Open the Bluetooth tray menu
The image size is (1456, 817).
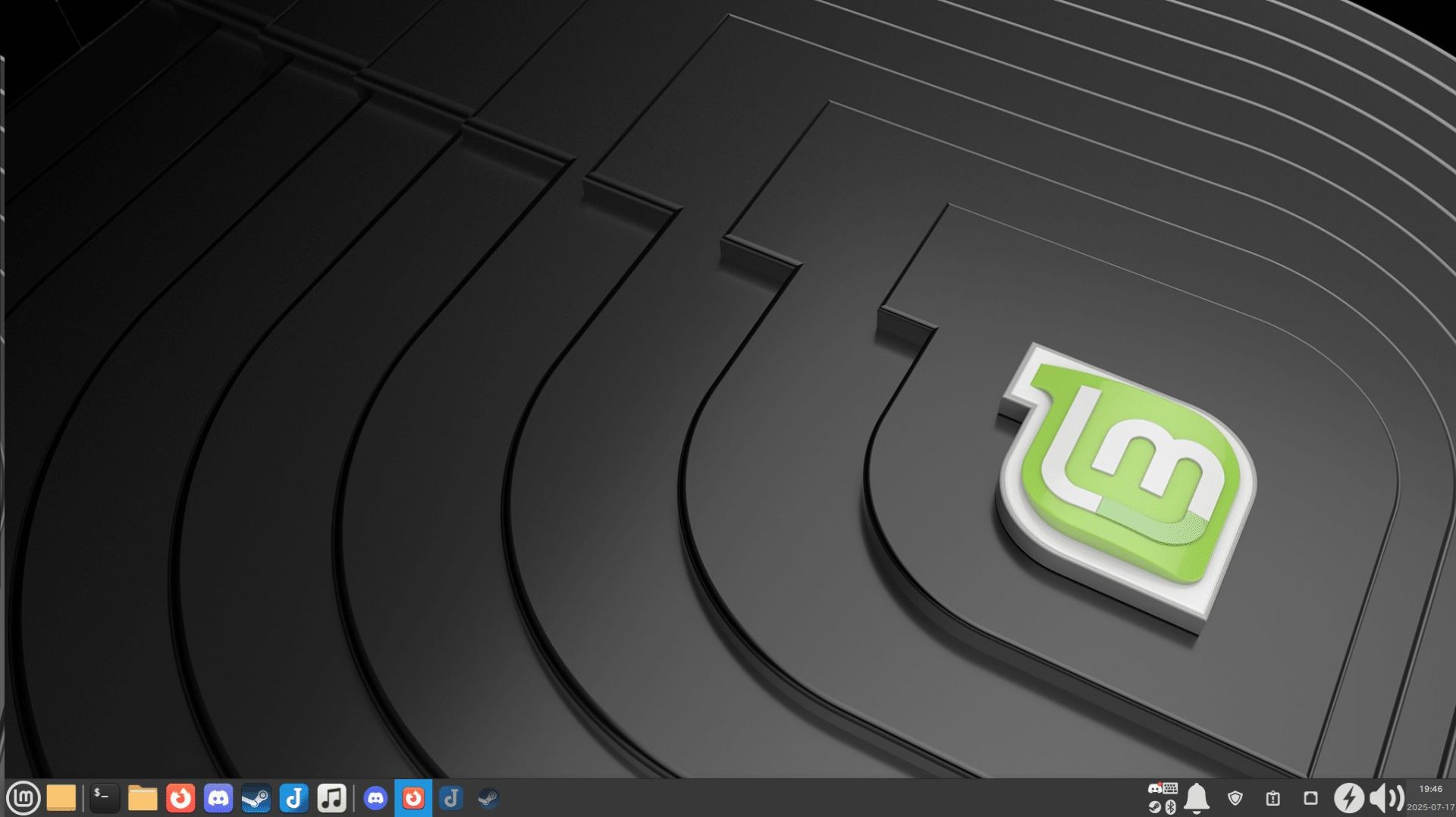(1171, 807)
